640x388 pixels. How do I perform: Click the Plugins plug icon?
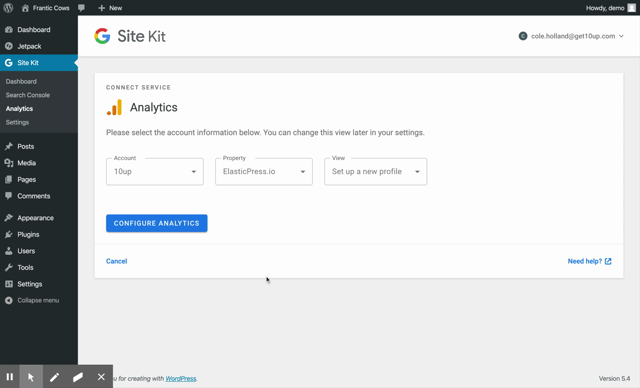point(9,235)
